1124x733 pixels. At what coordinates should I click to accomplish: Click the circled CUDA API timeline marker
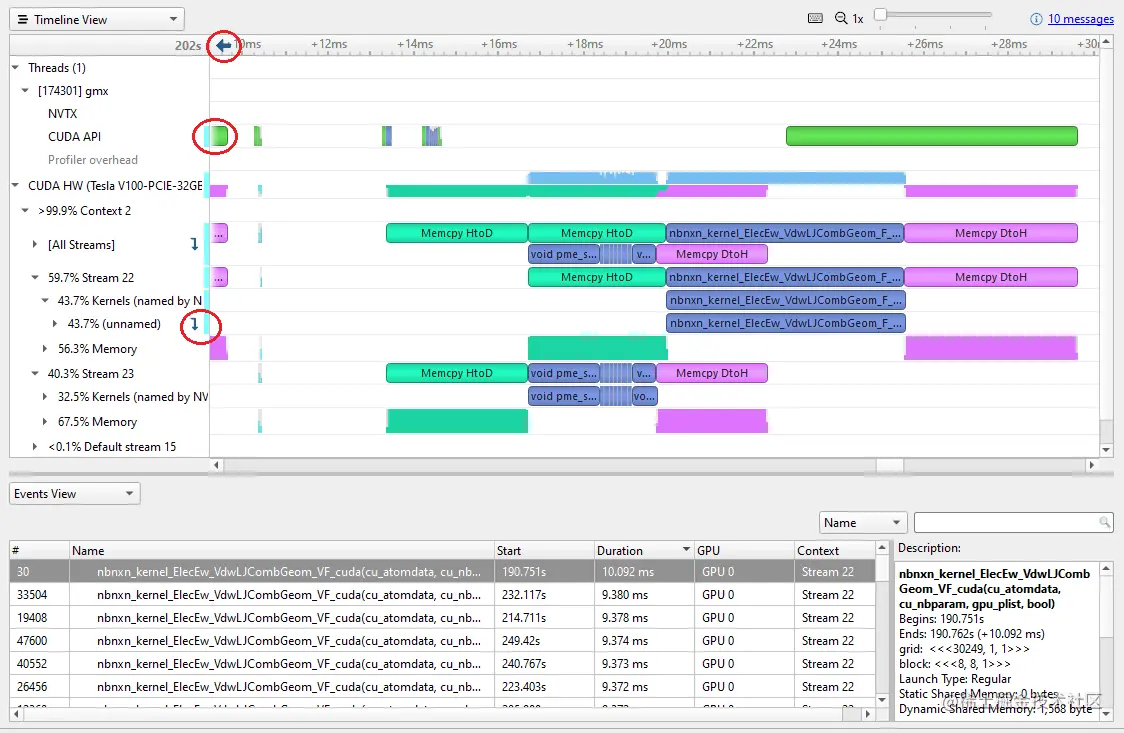click(213, 135)
